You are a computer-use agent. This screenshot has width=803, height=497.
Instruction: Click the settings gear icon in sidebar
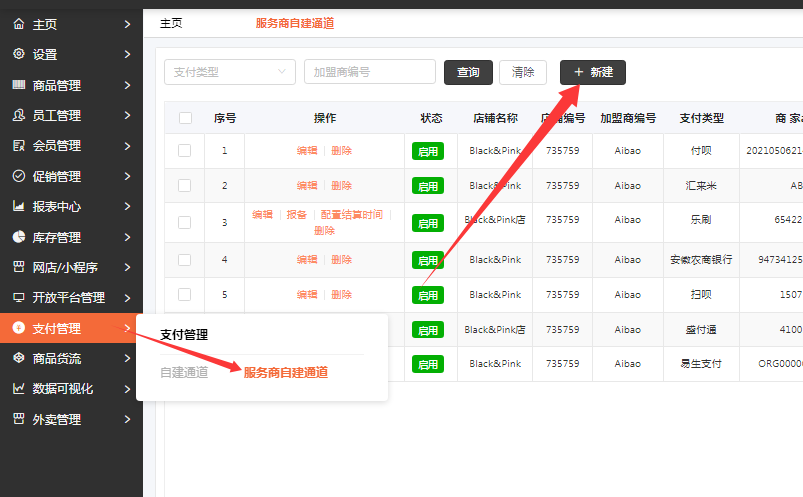[18, 54]
